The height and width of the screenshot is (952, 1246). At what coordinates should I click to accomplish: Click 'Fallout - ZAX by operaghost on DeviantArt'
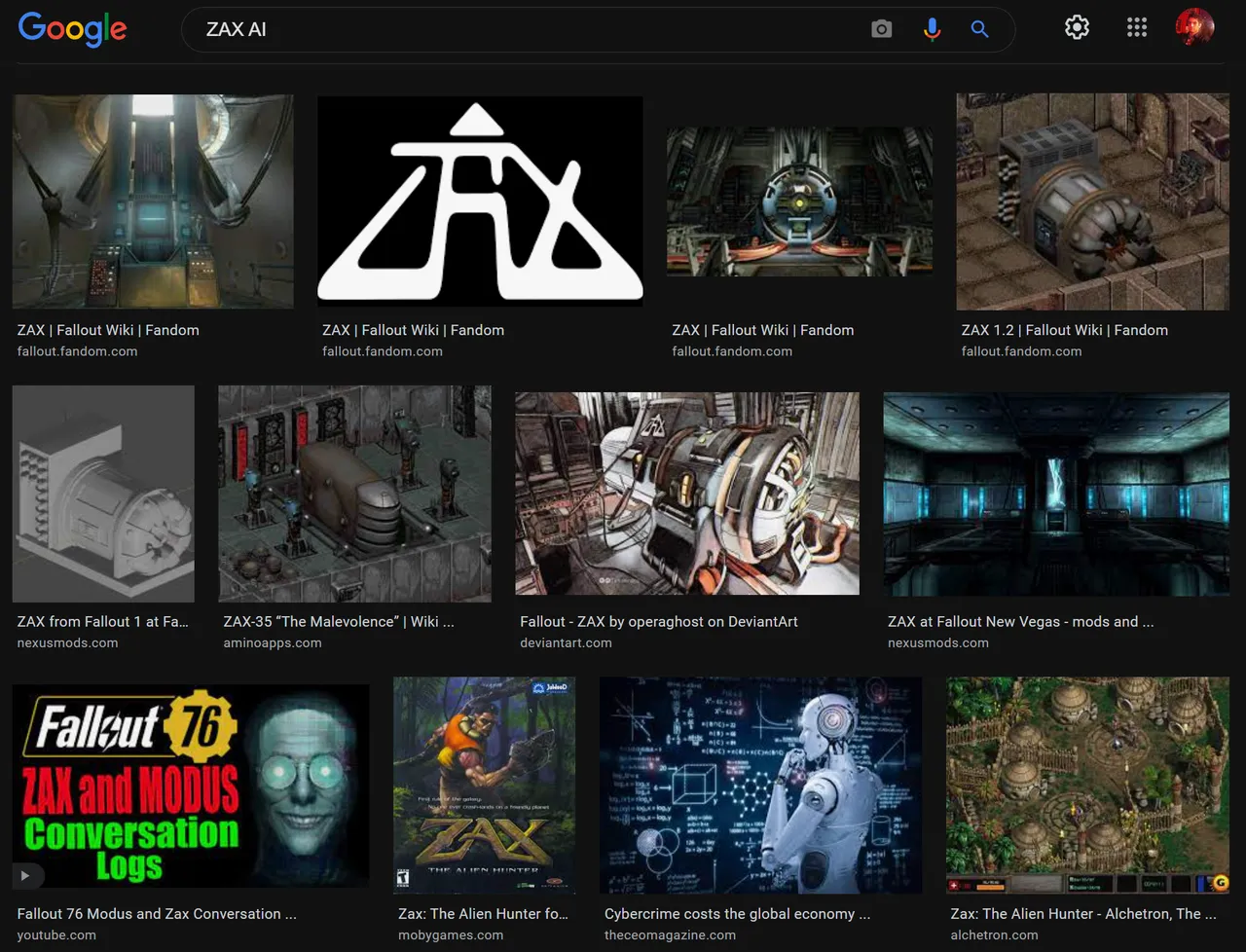658,621
